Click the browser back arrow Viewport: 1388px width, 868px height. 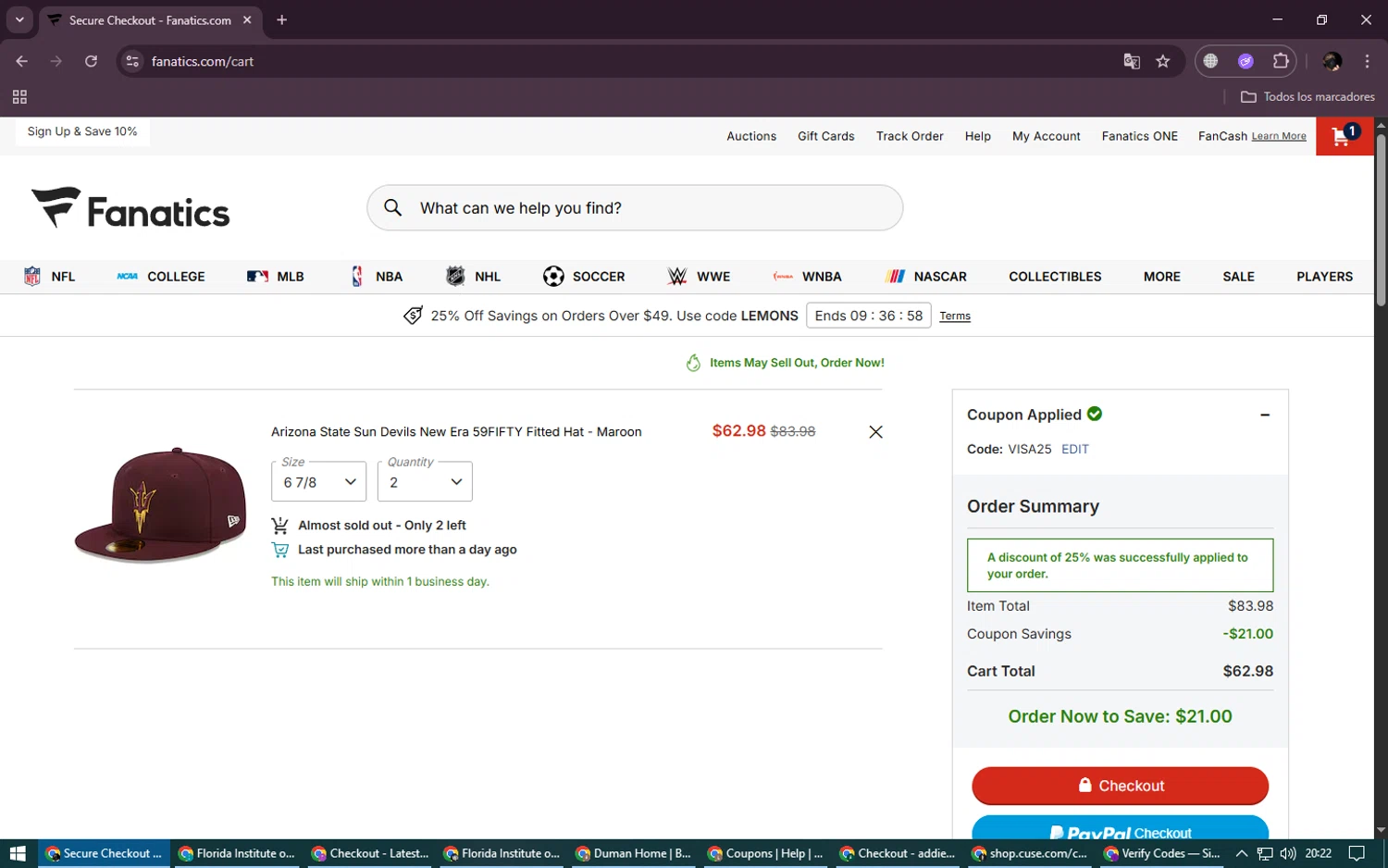22,61
